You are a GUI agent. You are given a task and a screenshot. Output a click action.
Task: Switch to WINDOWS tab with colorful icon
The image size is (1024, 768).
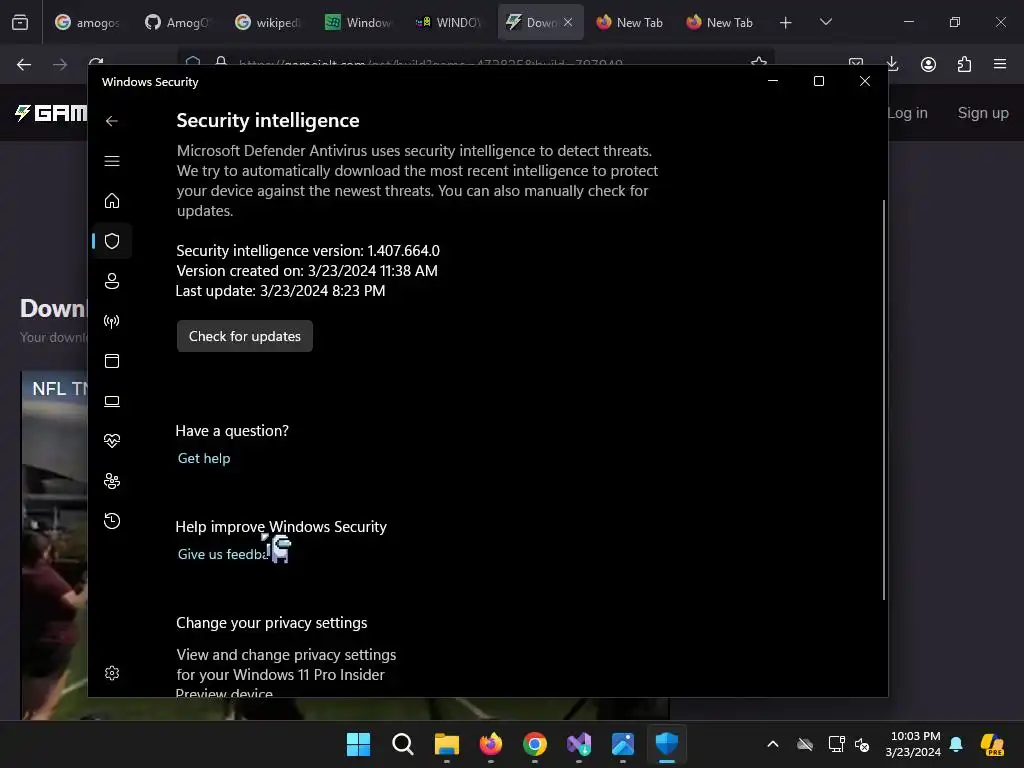[x=448, y=22]
